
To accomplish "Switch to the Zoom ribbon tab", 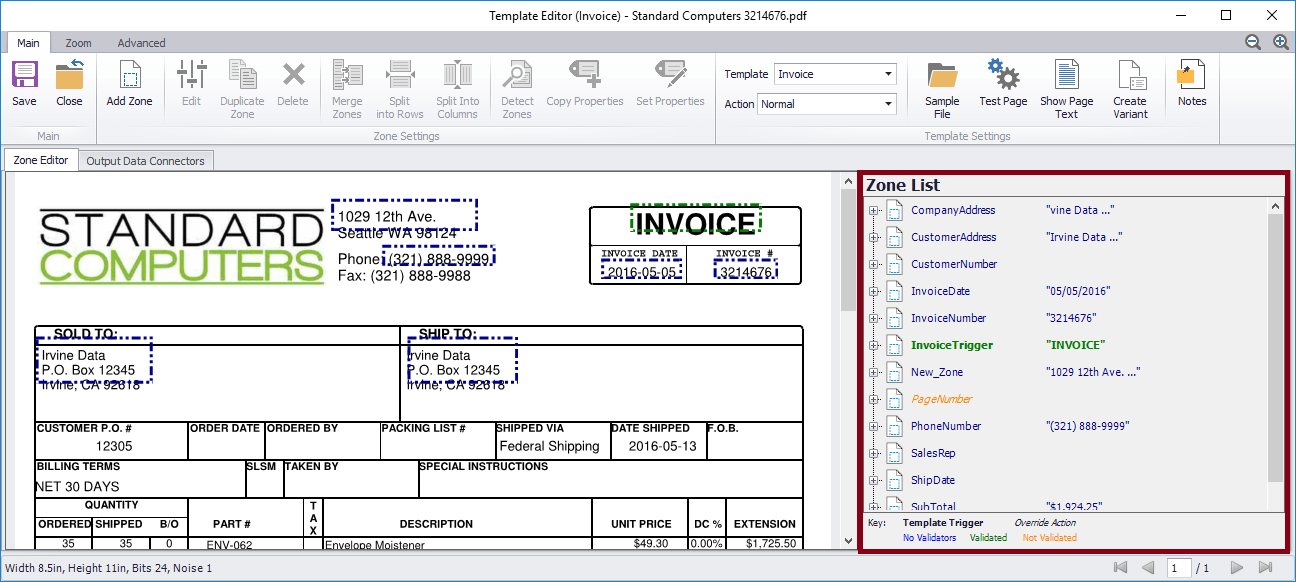I will 79,43.
